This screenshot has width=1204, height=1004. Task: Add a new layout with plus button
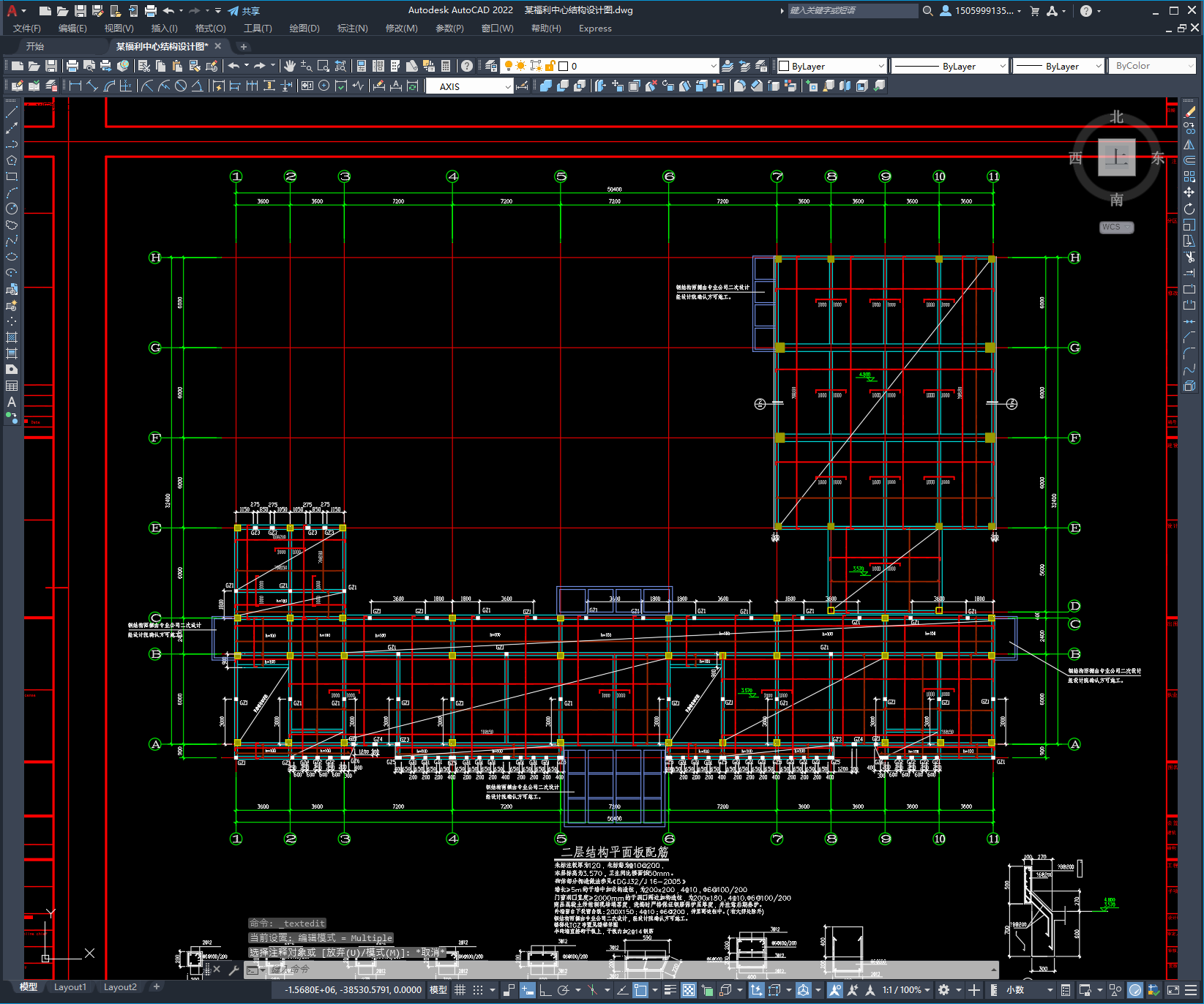(156, 986)
